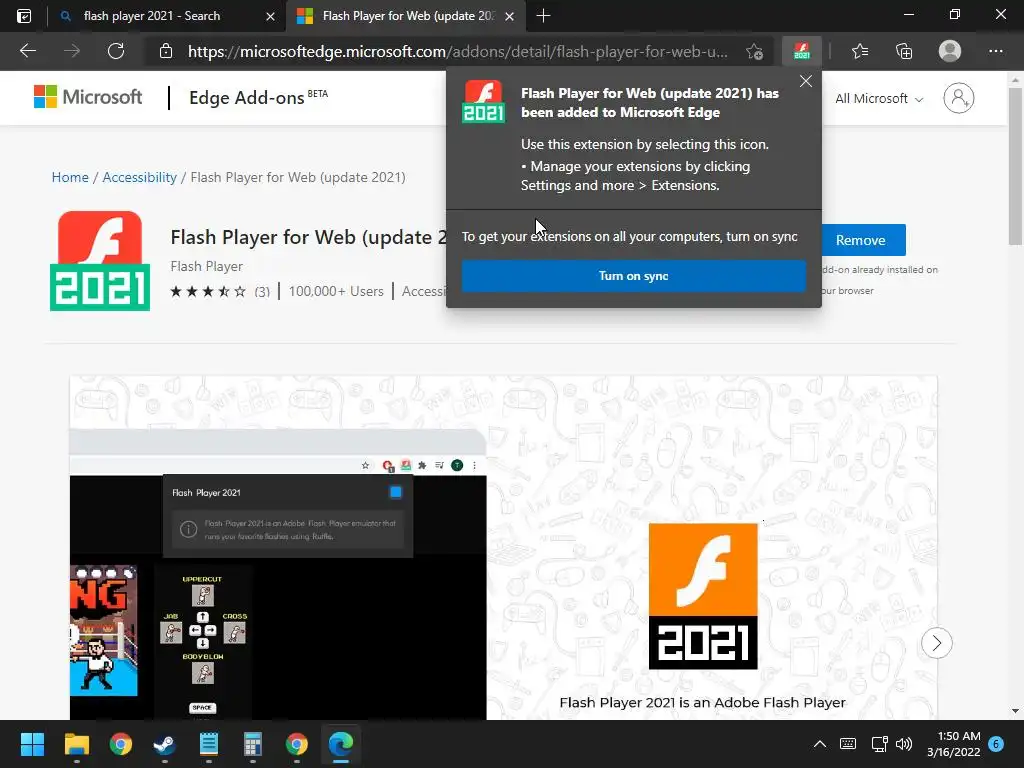The height and width of the screenshot is (768, 1024).
Task: Open Windows Start menu
Action: [x=32, y=744]
